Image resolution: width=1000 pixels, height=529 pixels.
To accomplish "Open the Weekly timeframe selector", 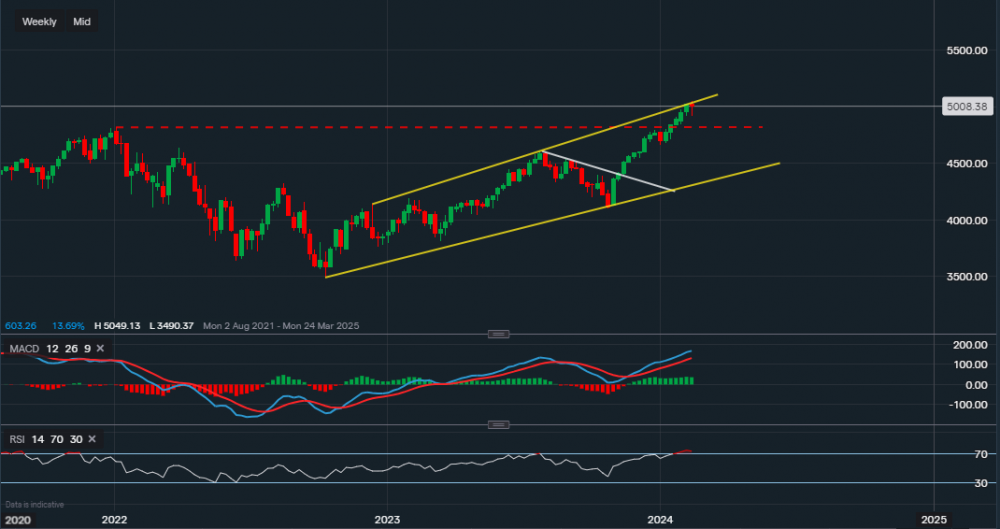I will click(x=39, y=21).
